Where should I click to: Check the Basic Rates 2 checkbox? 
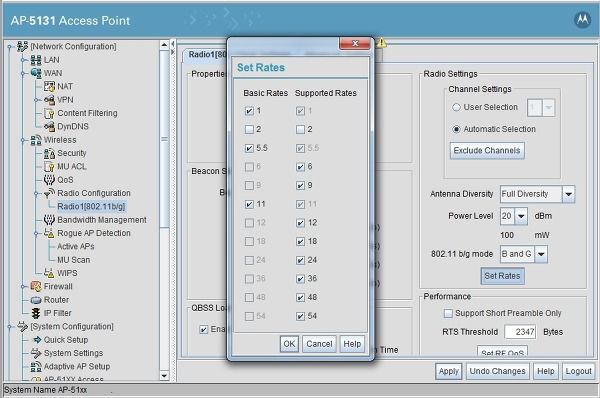(249, 129)
